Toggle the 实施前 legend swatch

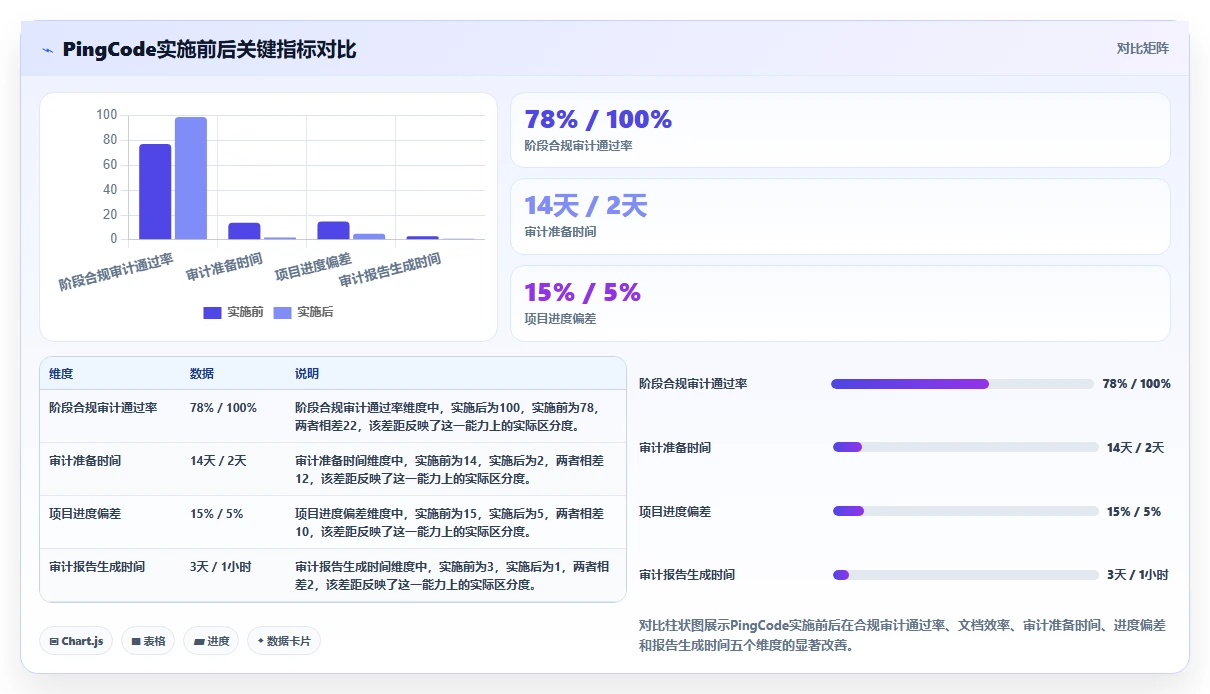212,312
